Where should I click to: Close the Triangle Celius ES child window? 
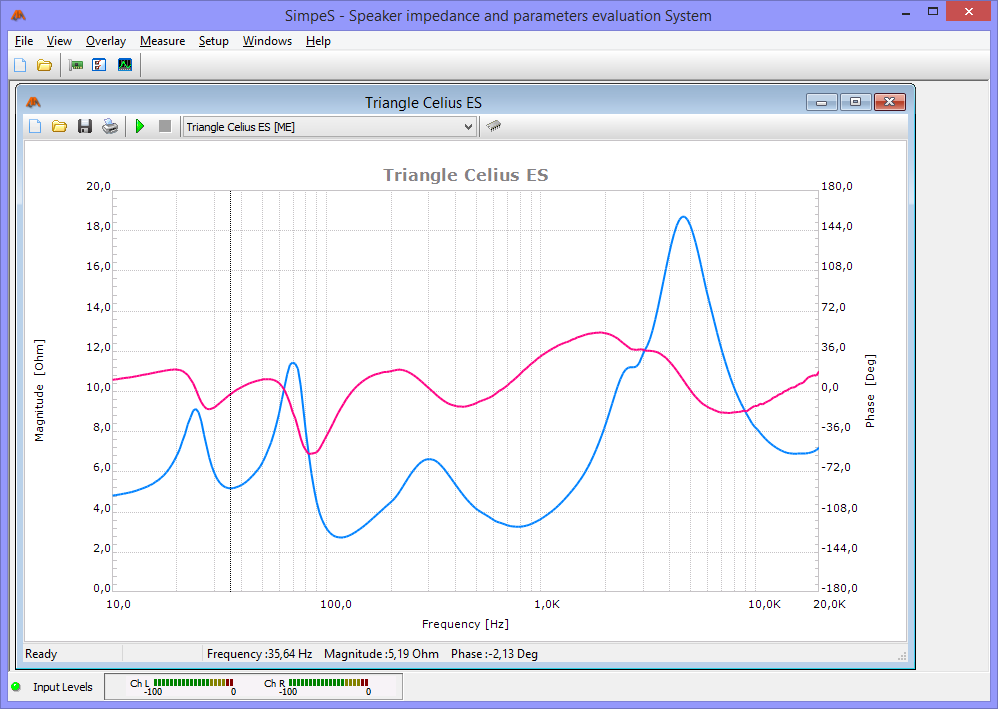pyautogui.click(x=890, y=102)
